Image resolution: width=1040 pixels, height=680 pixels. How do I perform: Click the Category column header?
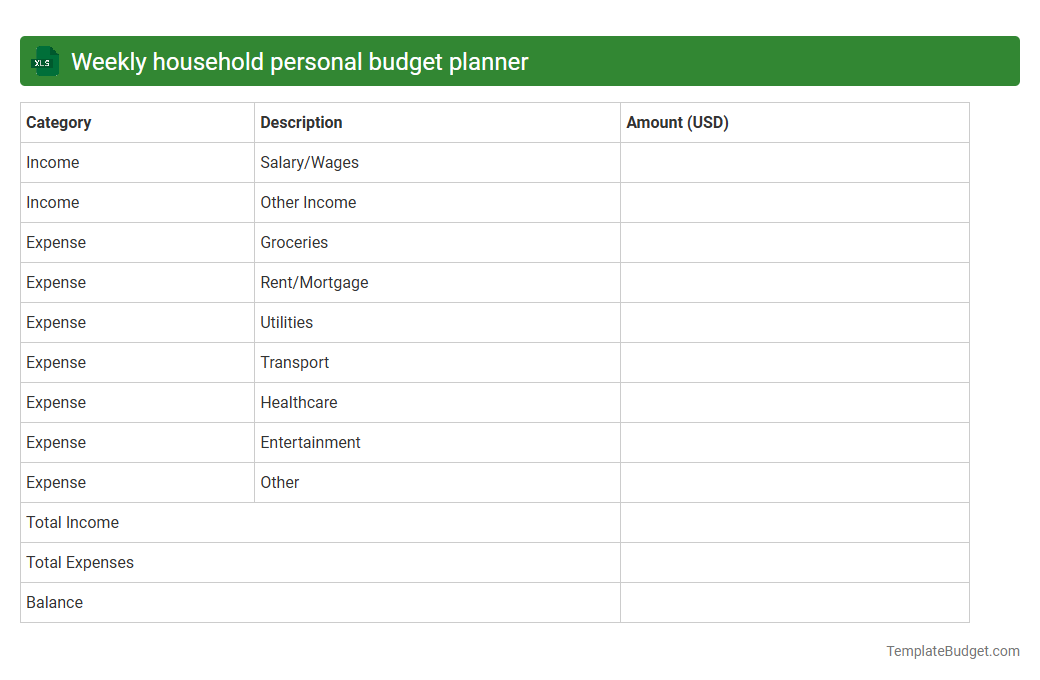59,122
